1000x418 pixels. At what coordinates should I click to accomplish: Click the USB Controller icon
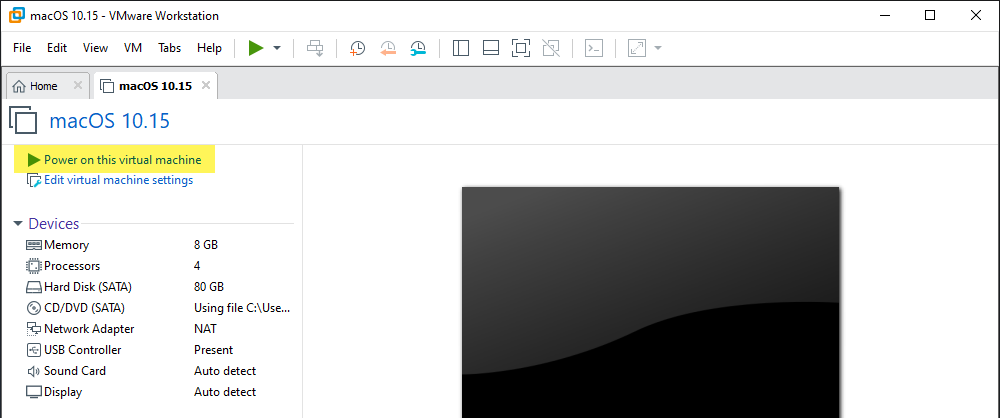click(34, 350)
